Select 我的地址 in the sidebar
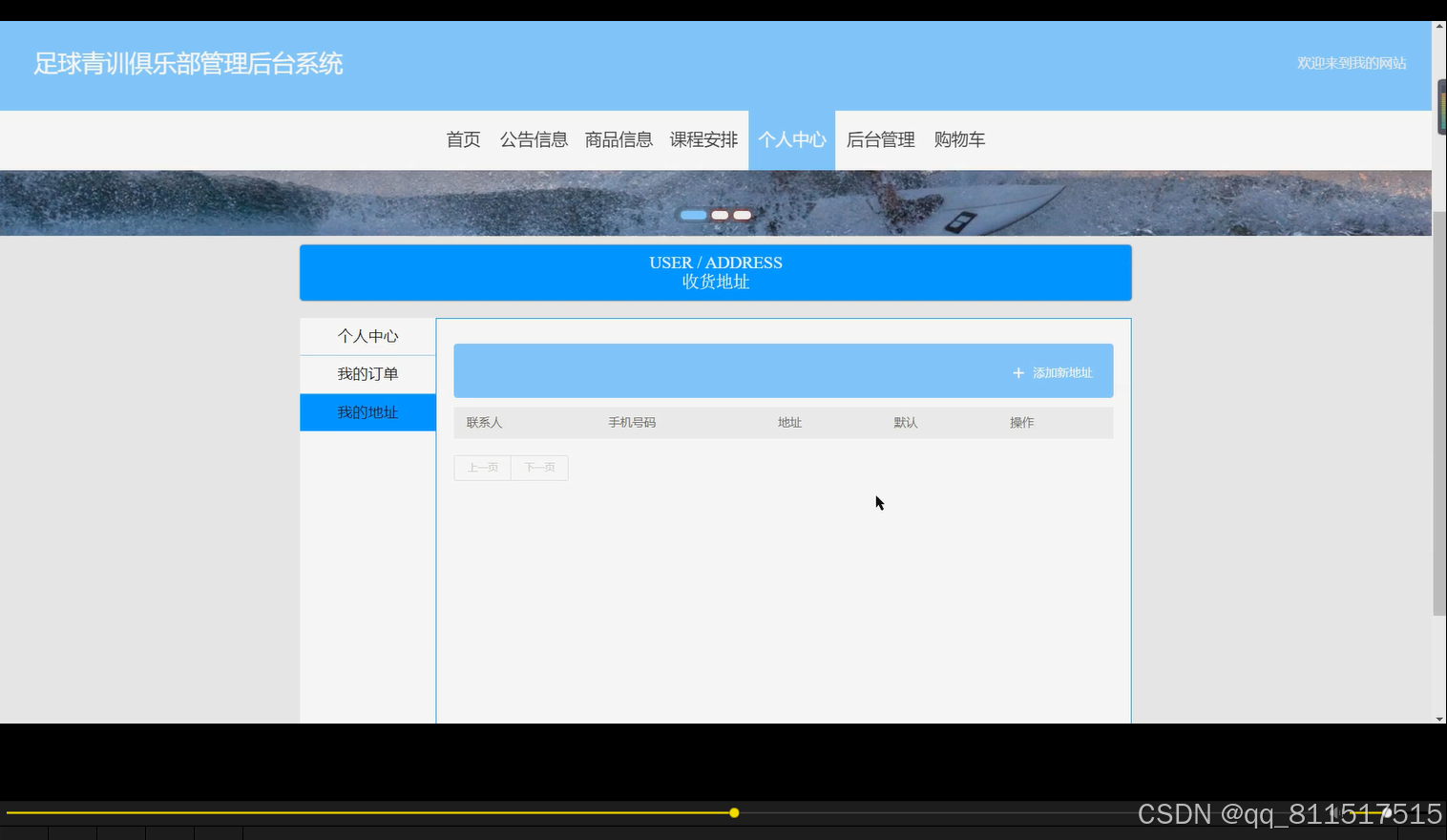The image size is (1447, 840). [367, 412]
